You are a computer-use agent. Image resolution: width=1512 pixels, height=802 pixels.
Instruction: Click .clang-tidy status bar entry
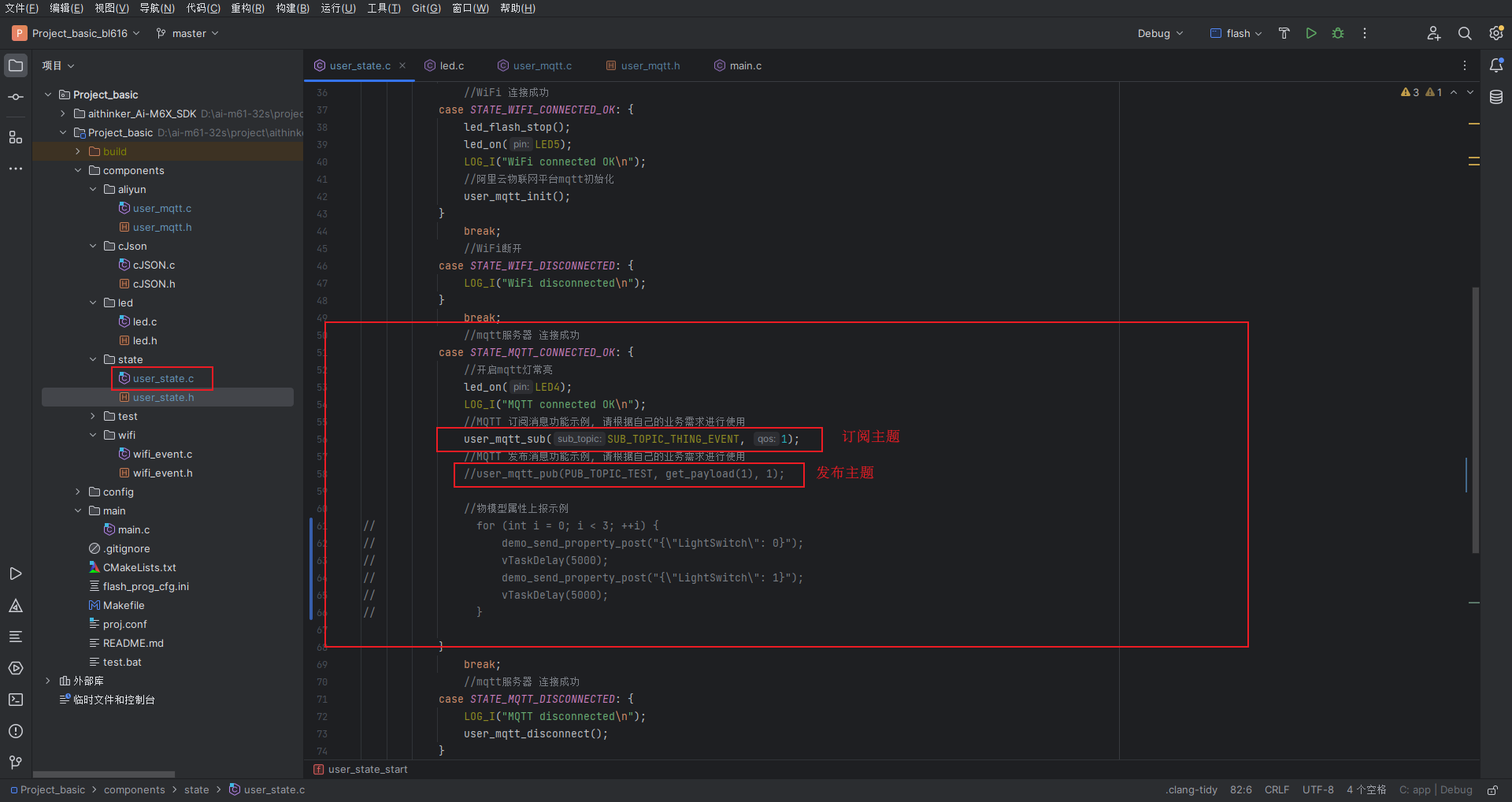click(1191, 790)
